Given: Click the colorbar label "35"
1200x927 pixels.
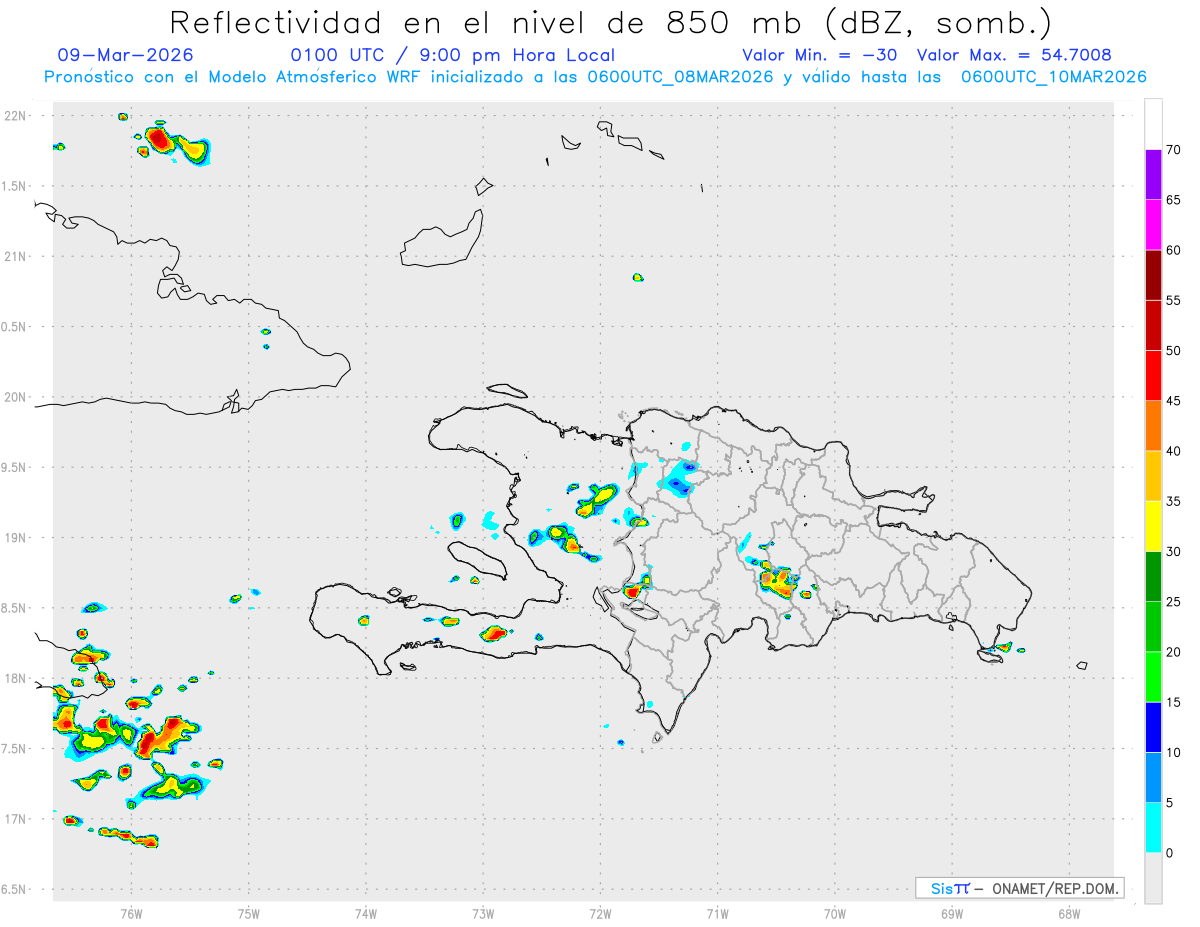Looking at the screenshot, I should 1174,501.
